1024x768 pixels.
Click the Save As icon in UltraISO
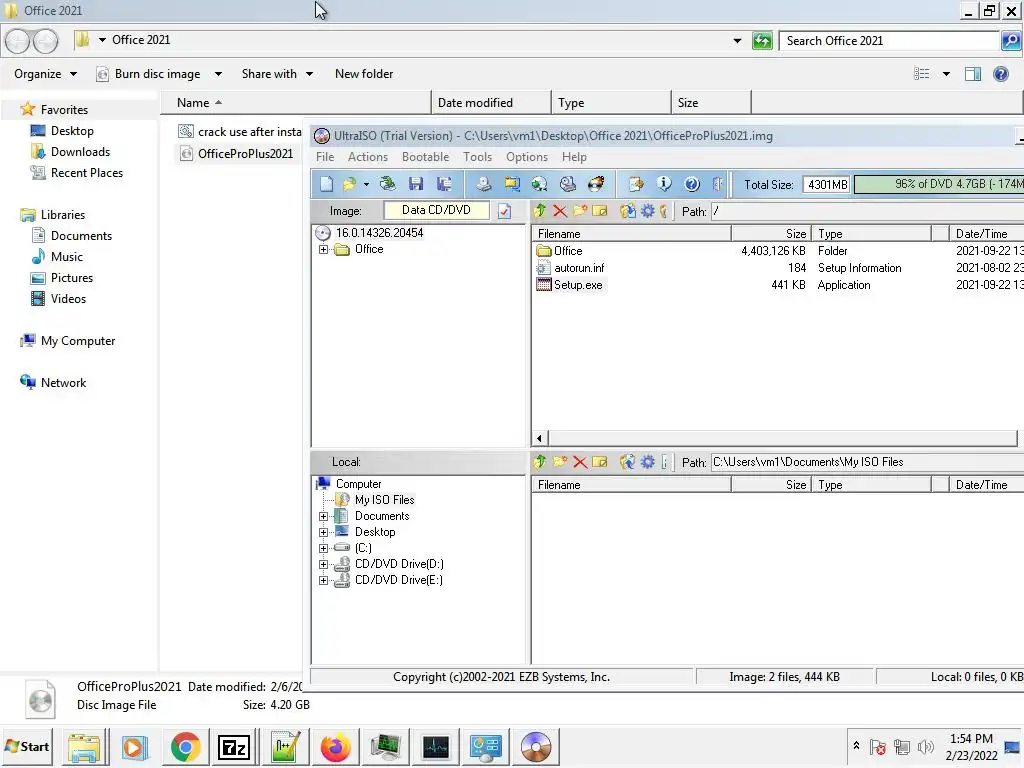tap(444, 184)
